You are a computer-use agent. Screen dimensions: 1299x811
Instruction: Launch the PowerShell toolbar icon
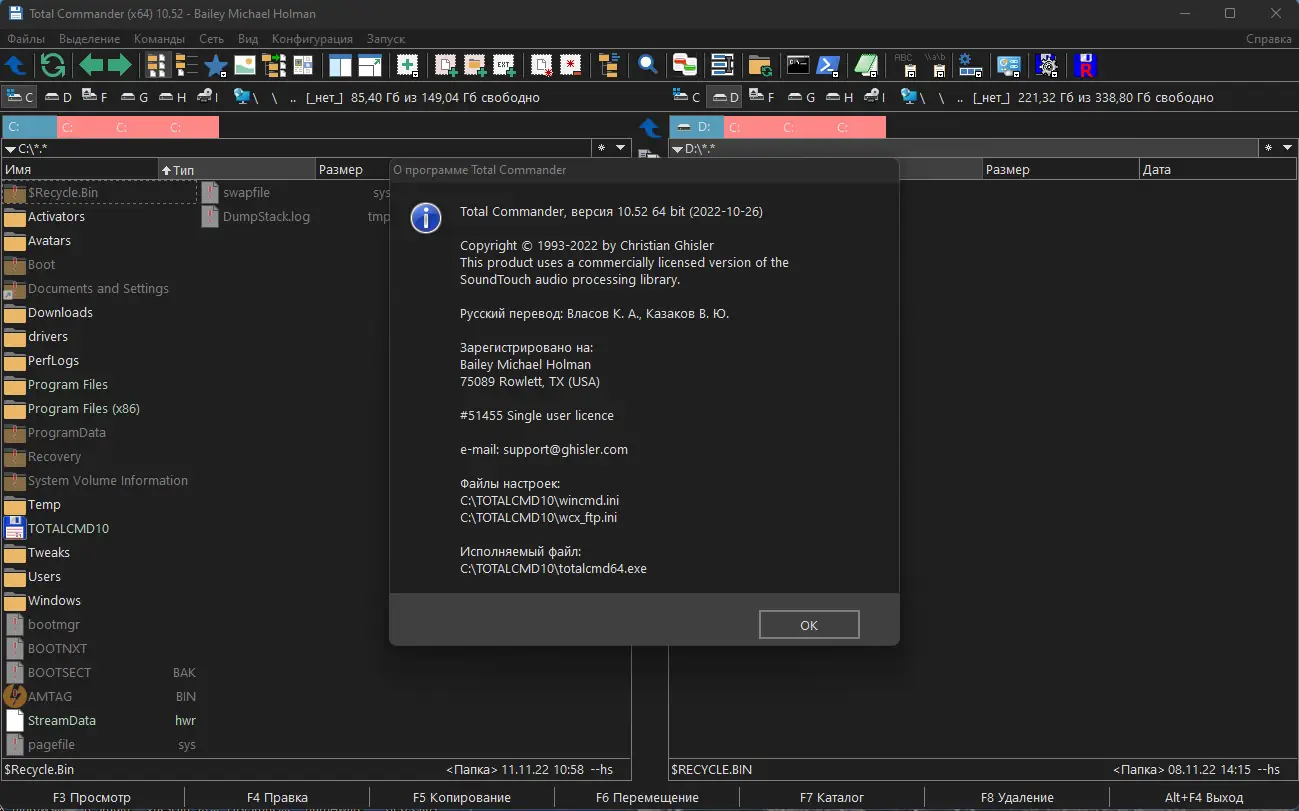point(827,64)
